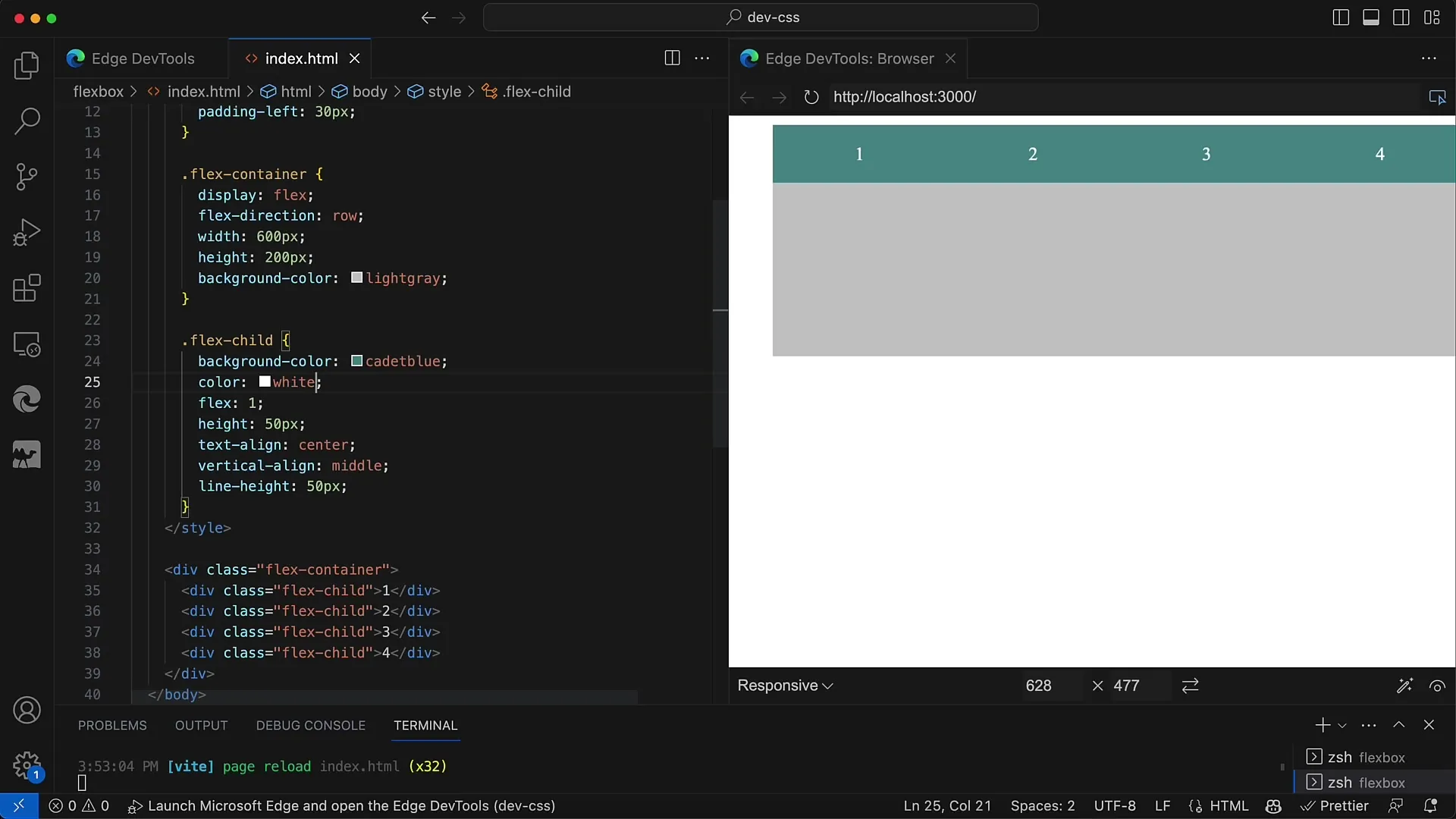Open the Explorer view in activity bar

pyautogui.click(x=27, y=65)
